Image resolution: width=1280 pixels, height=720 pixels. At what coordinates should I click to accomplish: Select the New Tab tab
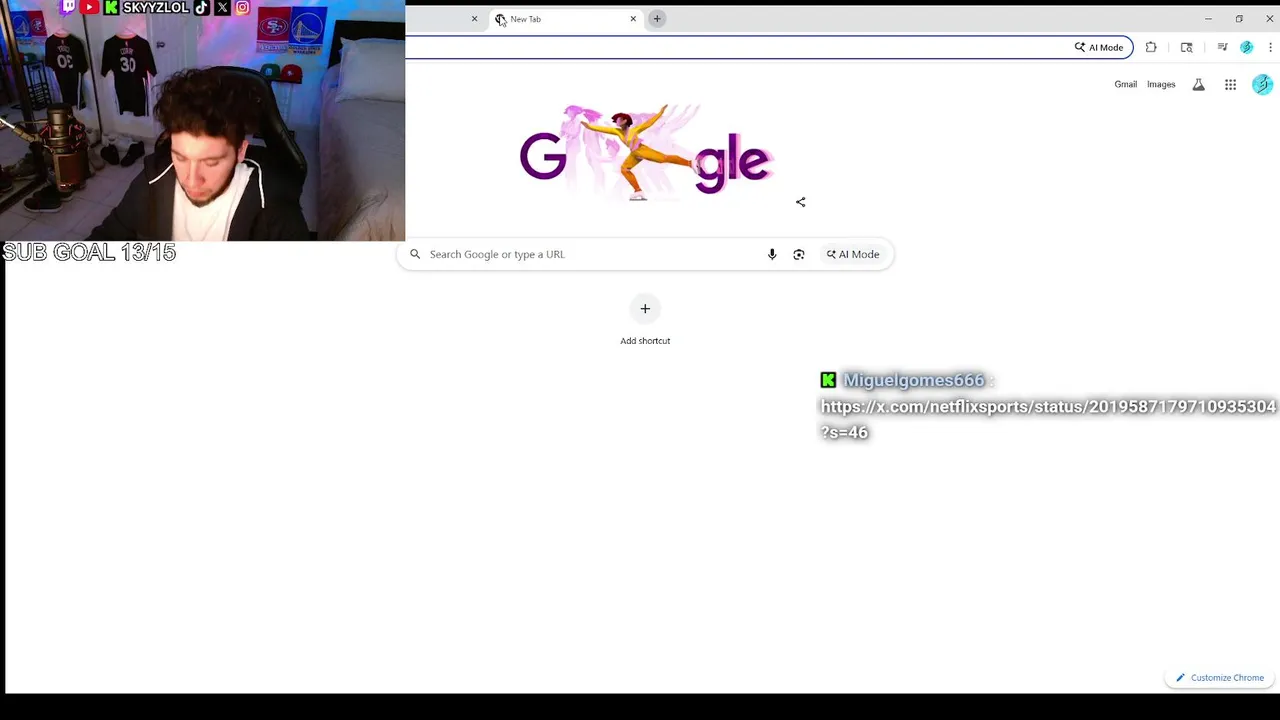[x=565, y=19]
